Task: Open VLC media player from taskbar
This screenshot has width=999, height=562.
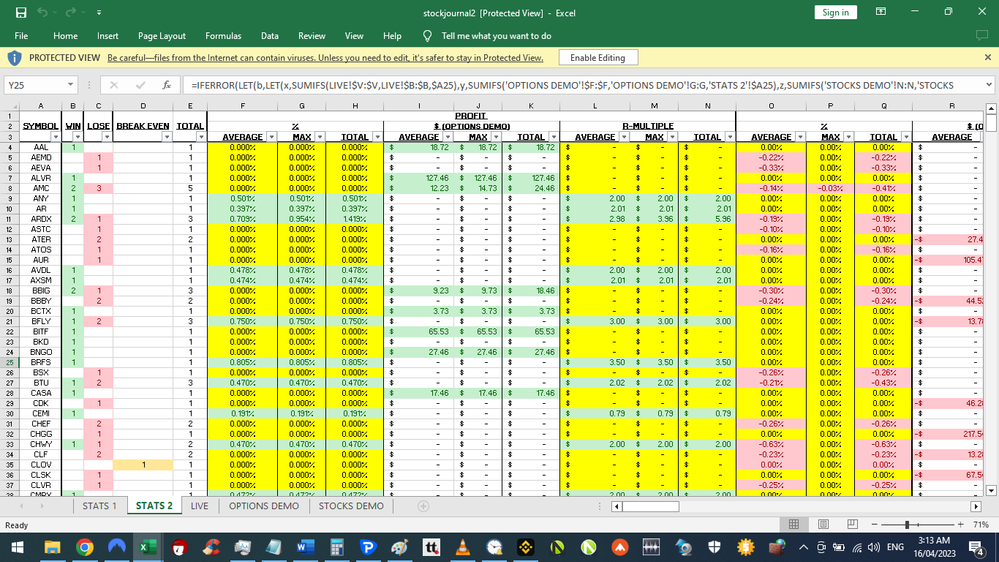Action: (461, 547)
